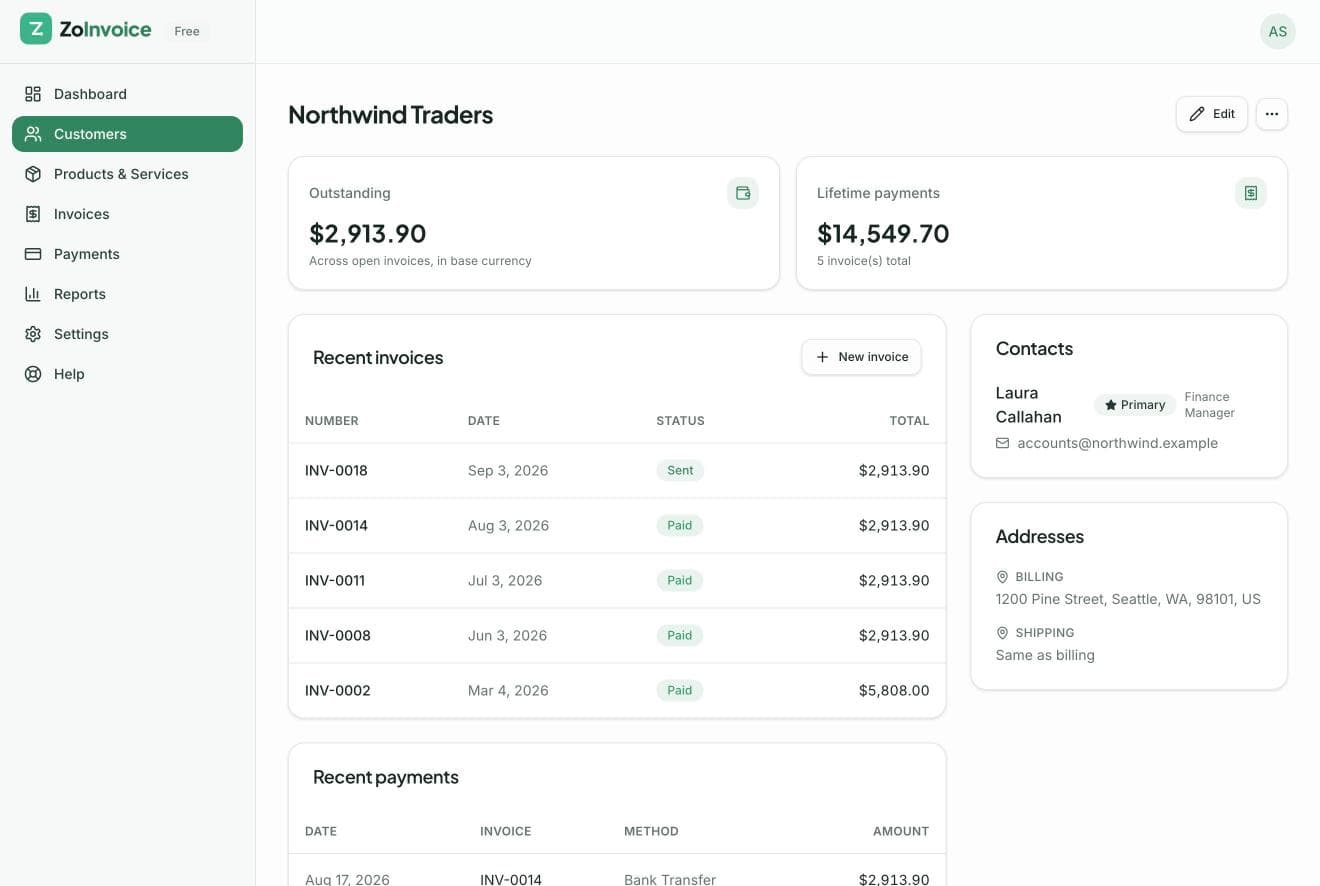Click the Sep 3, 2026 invoice date
Viewport: 1320px width, 886px height.
pyautogui.click(x=508, y=470)
